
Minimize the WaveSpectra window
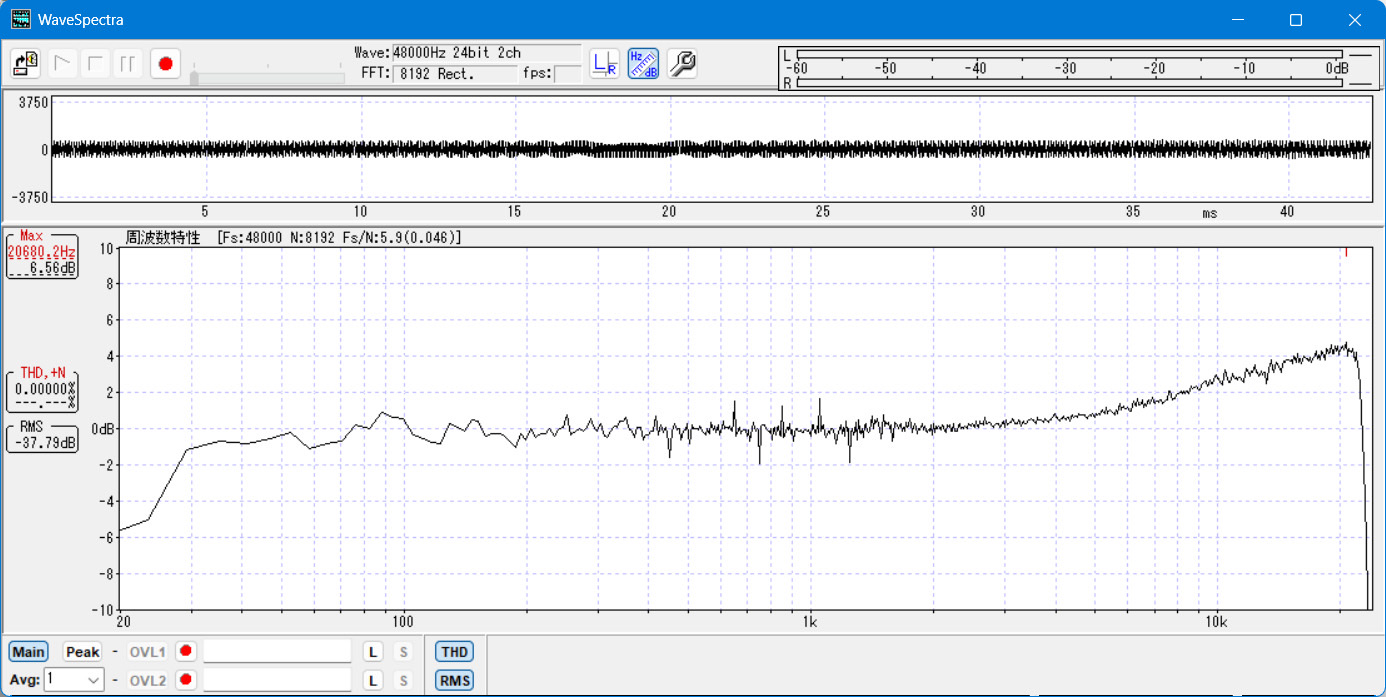click(x=1238, y=20)
